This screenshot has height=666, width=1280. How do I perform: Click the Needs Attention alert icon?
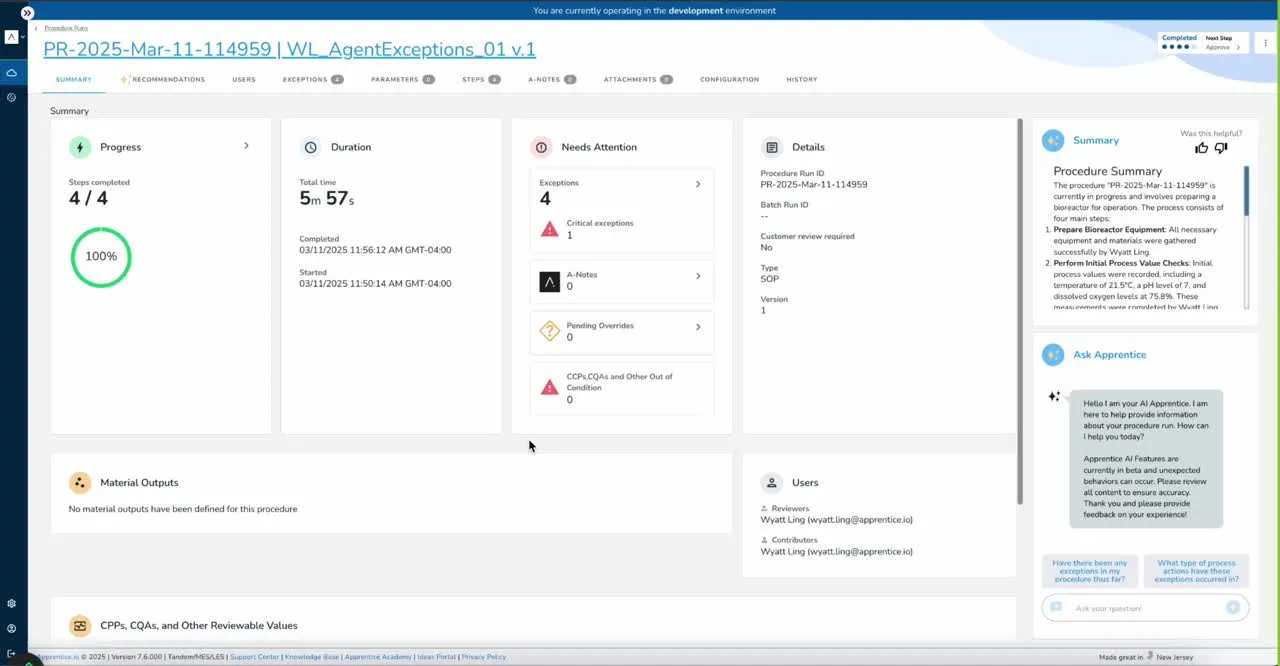(541, 147)
